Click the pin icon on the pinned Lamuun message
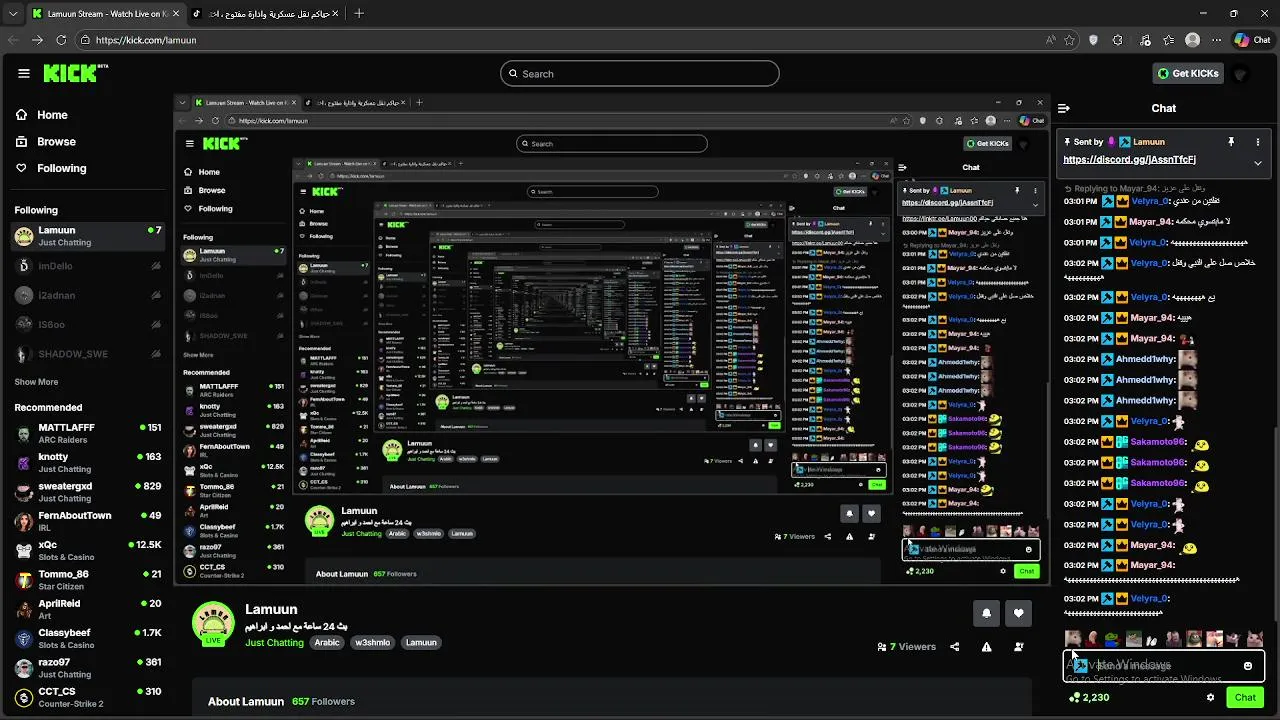The width and height of the screenshot is (1280, 720). [x=1231, y=142]
